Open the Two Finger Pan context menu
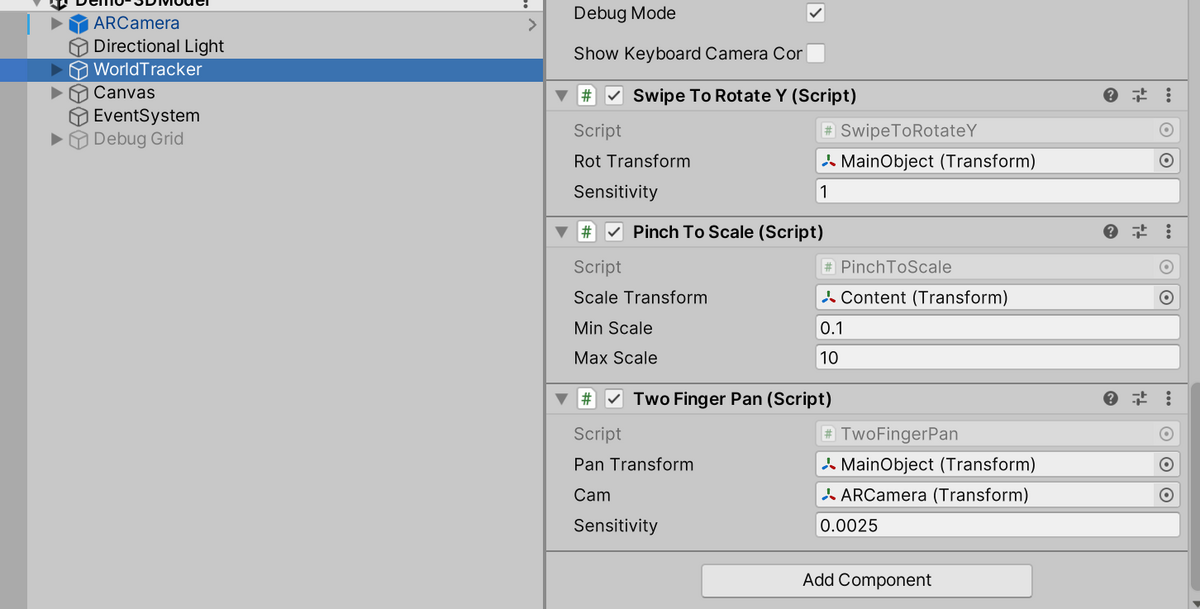Image resolution: width=1200 pixels, height=609 pixels. (1168, 398)
